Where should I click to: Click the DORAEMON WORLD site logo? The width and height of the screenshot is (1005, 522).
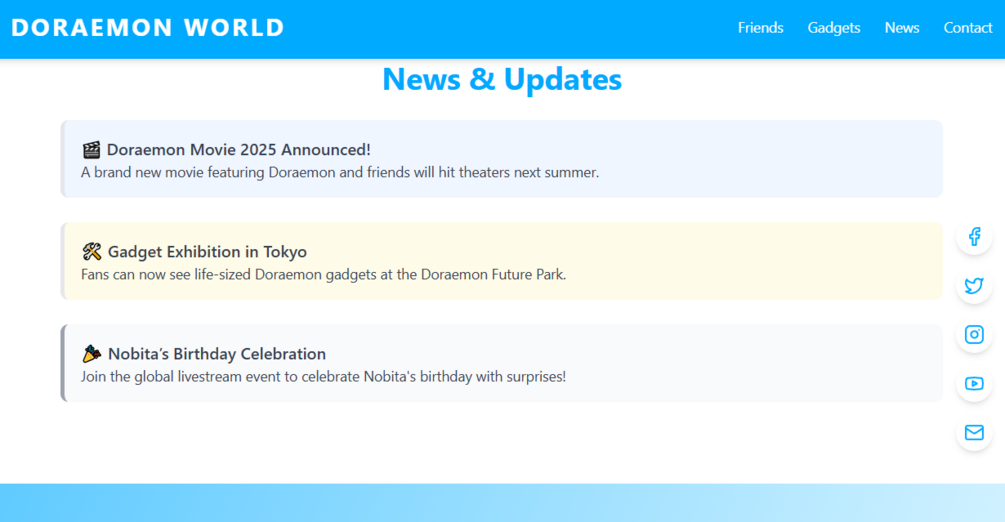pos(147,28)
